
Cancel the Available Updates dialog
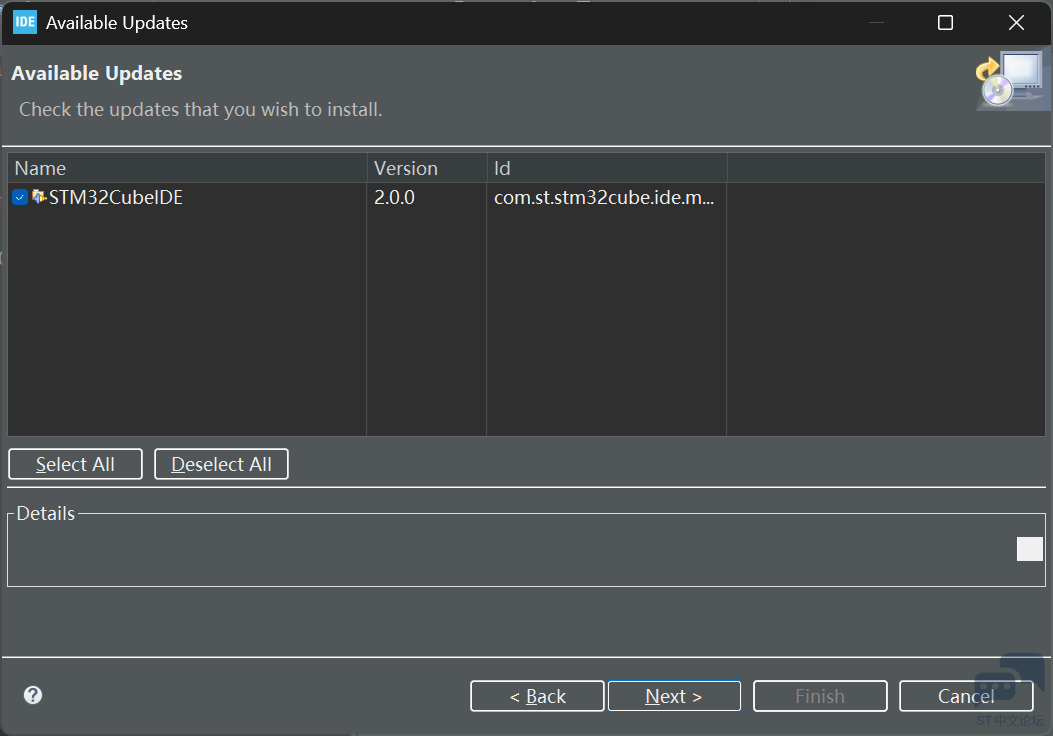[x=966, y=696]
